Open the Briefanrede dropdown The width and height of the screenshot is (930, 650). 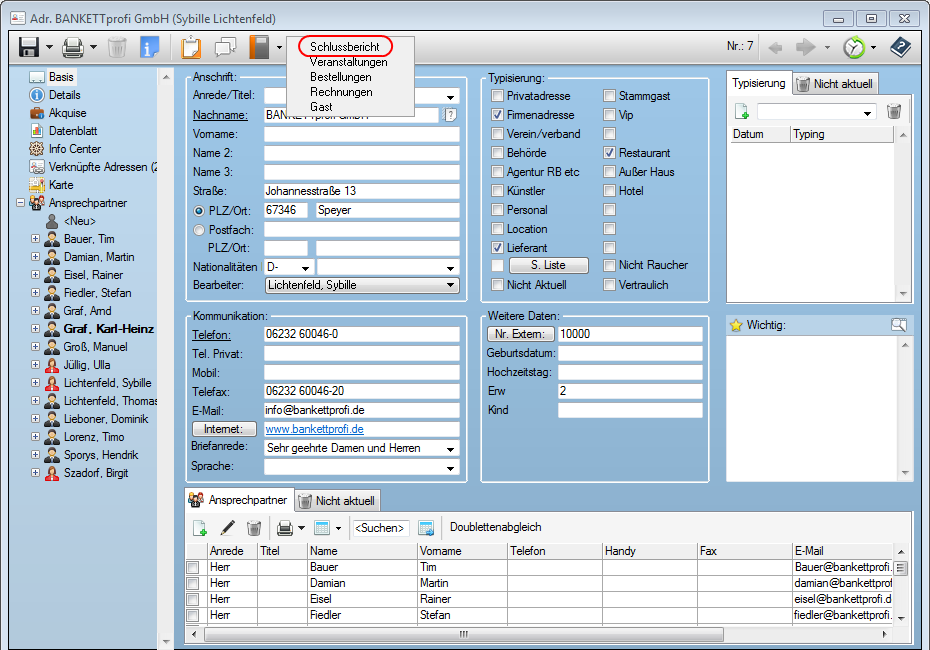[x=451, y=448]
